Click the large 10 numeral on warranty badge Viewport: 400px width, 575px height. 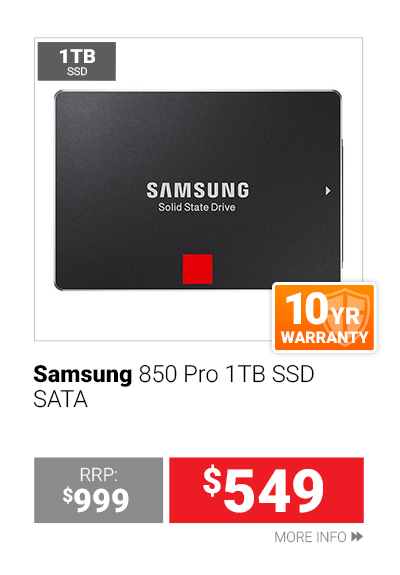[307, 309]
